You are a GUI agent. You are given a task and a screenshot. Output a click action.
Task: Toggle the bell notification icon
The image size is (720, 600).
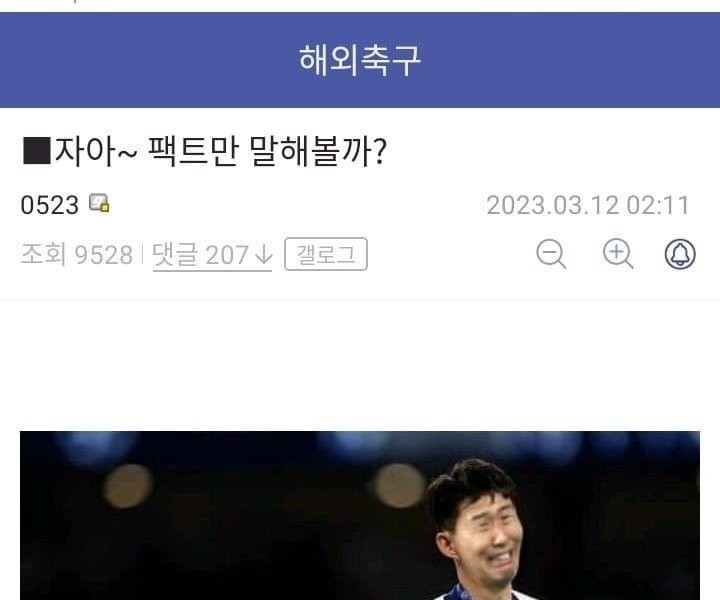(680, 254)
